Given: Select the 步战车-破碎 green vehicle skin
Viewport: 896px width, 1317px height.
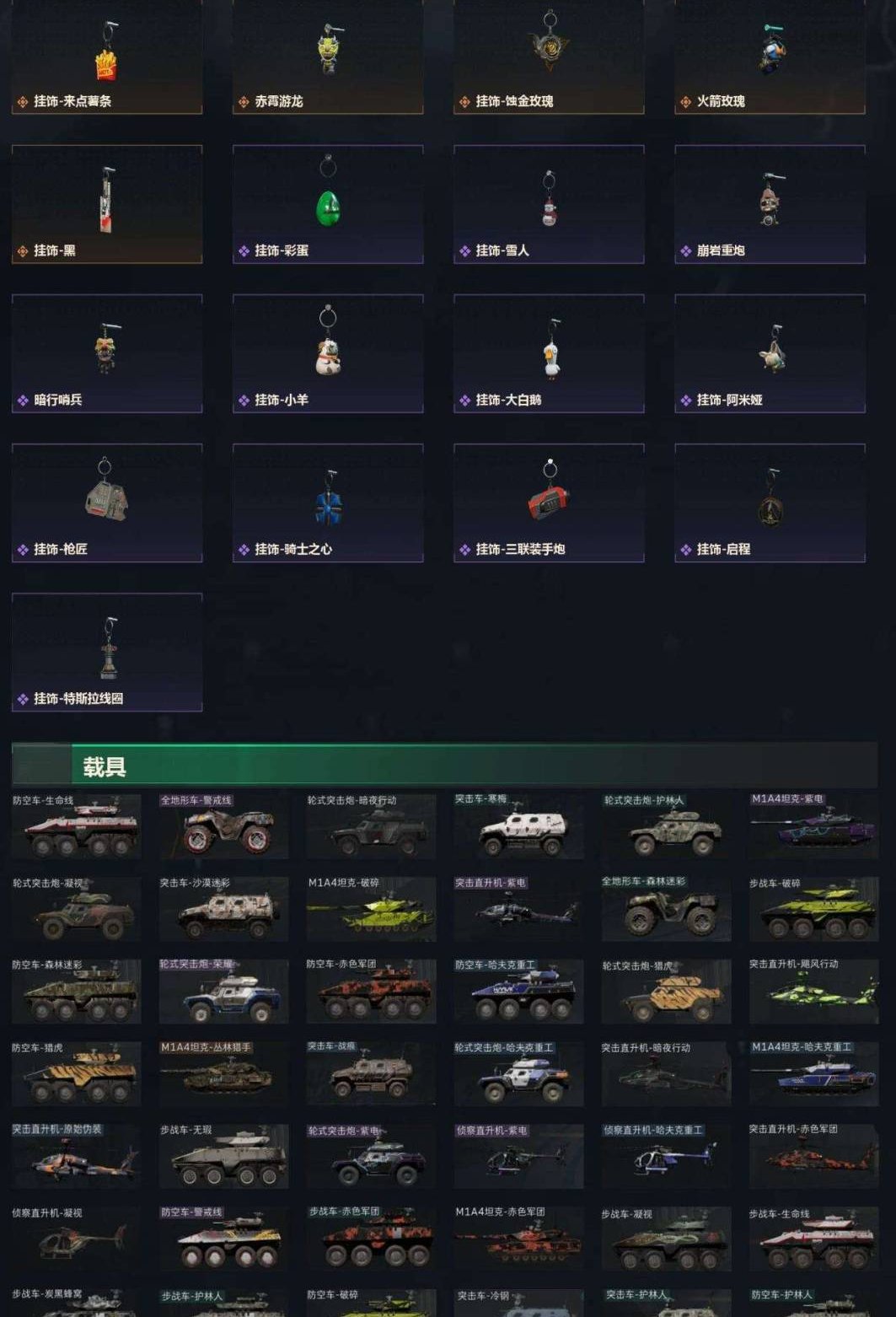Looking at the screenshot, I should point(813,909).
